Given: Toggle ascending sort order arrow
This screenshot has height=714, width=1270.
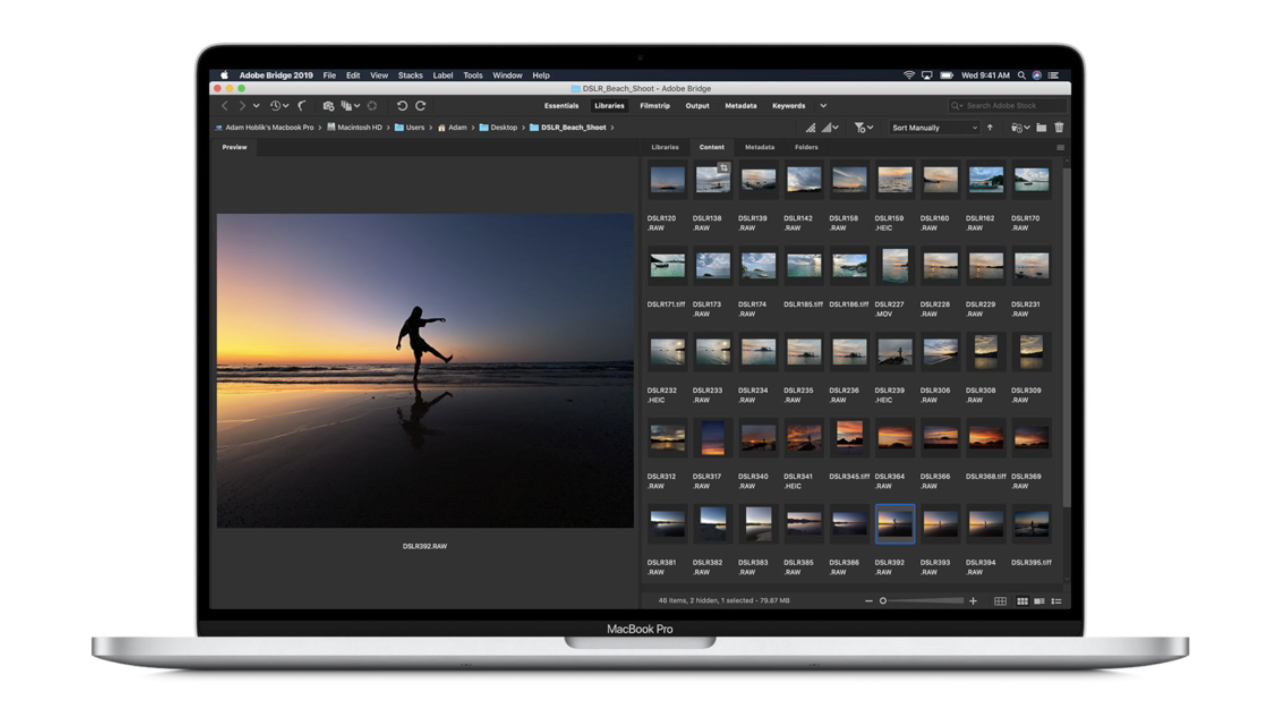Looking at the screenshot, I should pyautogui.click(x=990, y=128).
